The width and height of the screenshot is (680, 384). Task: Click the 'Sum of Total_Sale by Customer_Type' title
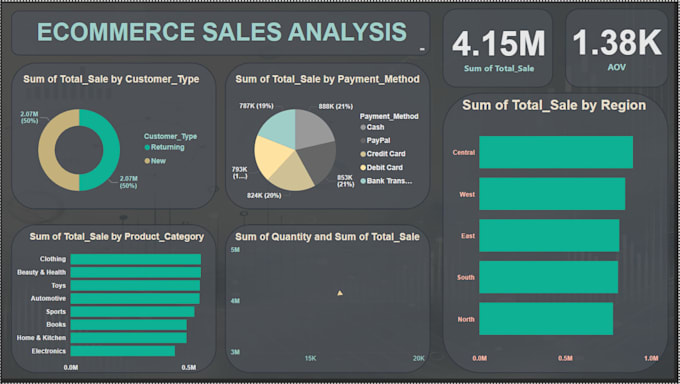[x=111, y=79]
